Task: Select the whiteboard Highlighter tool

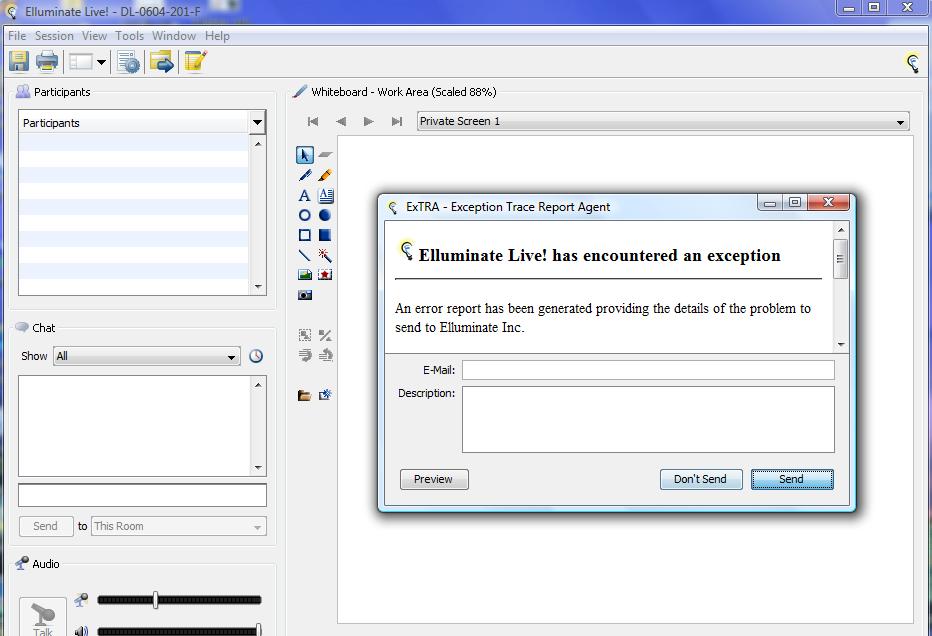Action: 325,175
